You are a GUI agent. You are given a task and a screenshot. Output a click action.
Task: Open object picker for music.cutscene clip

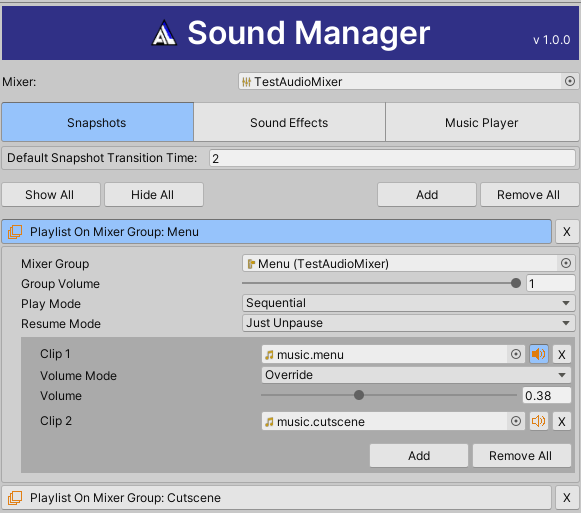516,421
